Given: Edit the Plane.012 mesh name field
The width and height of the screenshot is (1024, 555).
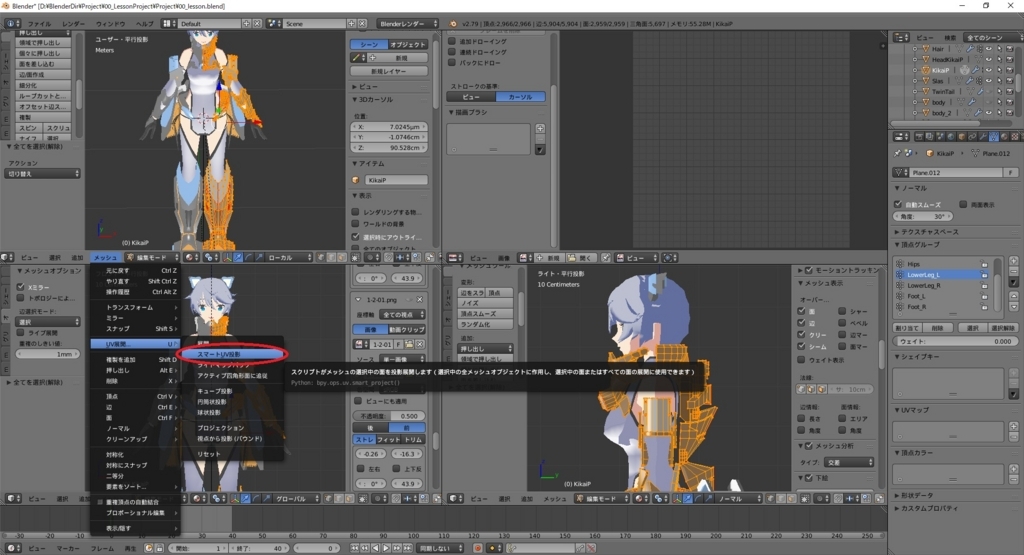Looking at the screenshot, I should (x=956, y=172).
